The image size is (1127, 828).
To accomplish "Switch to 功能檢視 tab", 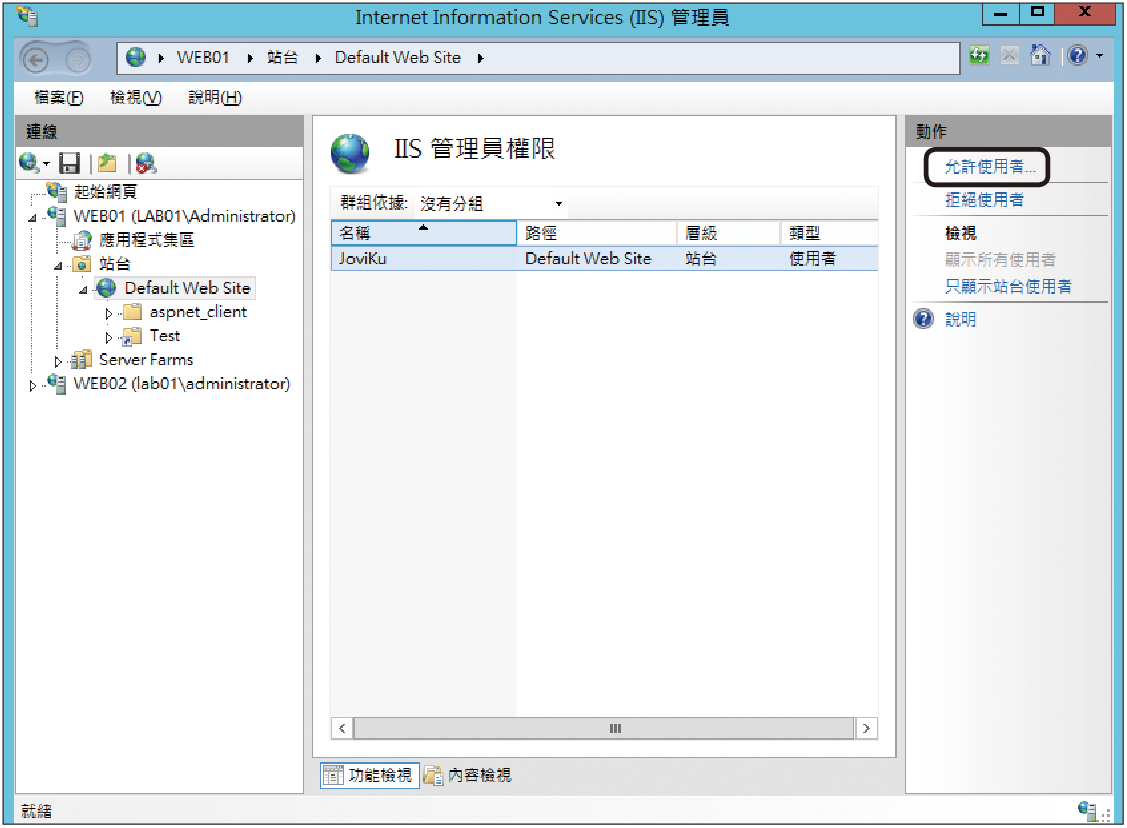I will [x=369, y=775].
